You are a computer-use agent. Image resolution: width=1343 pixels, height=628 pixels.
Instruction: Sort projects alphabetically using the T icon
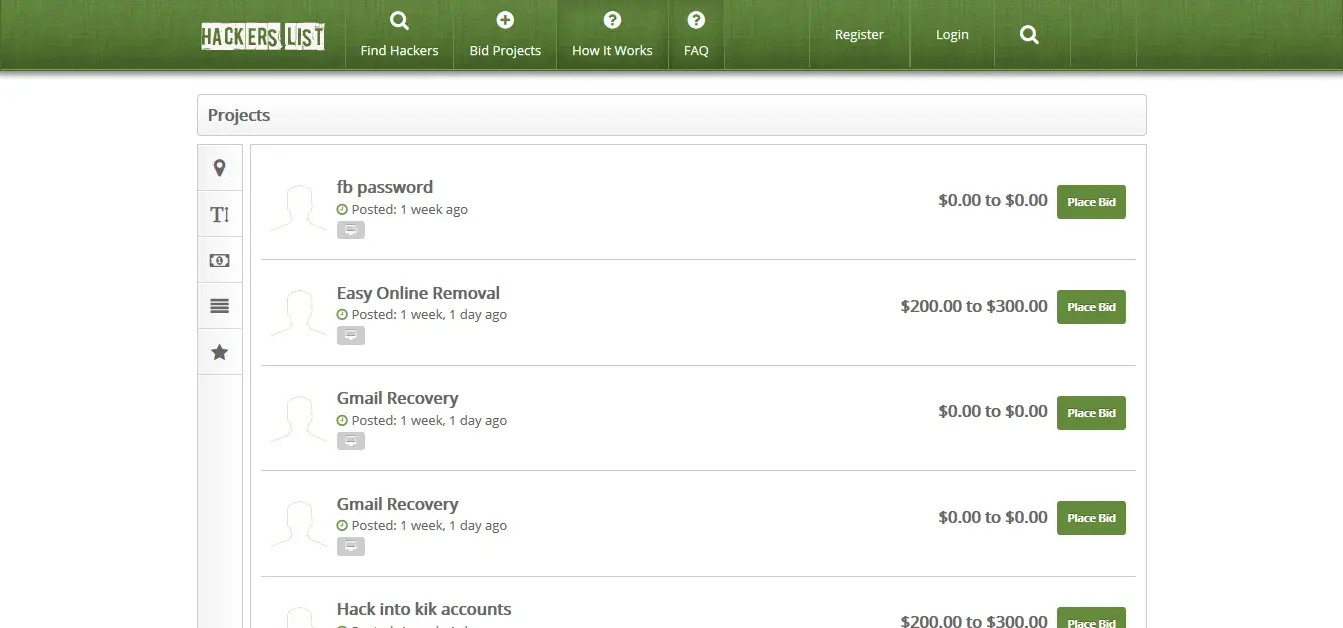[x=219, y=213]
